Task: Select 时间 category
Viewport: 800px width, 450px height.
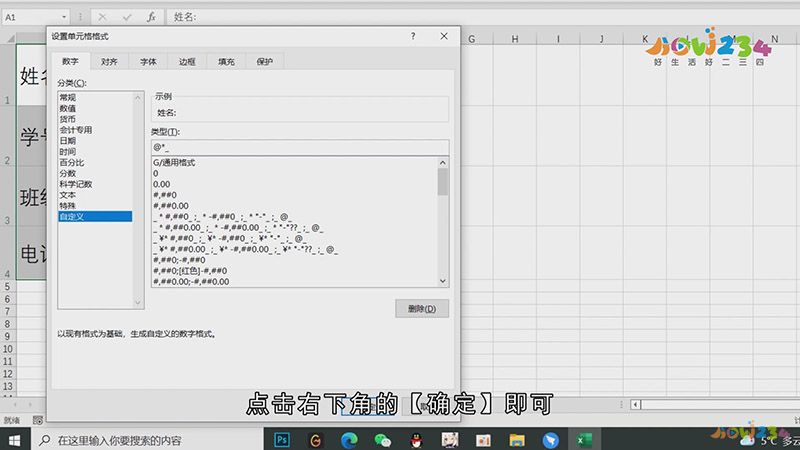Action: (x=95, y=152)
